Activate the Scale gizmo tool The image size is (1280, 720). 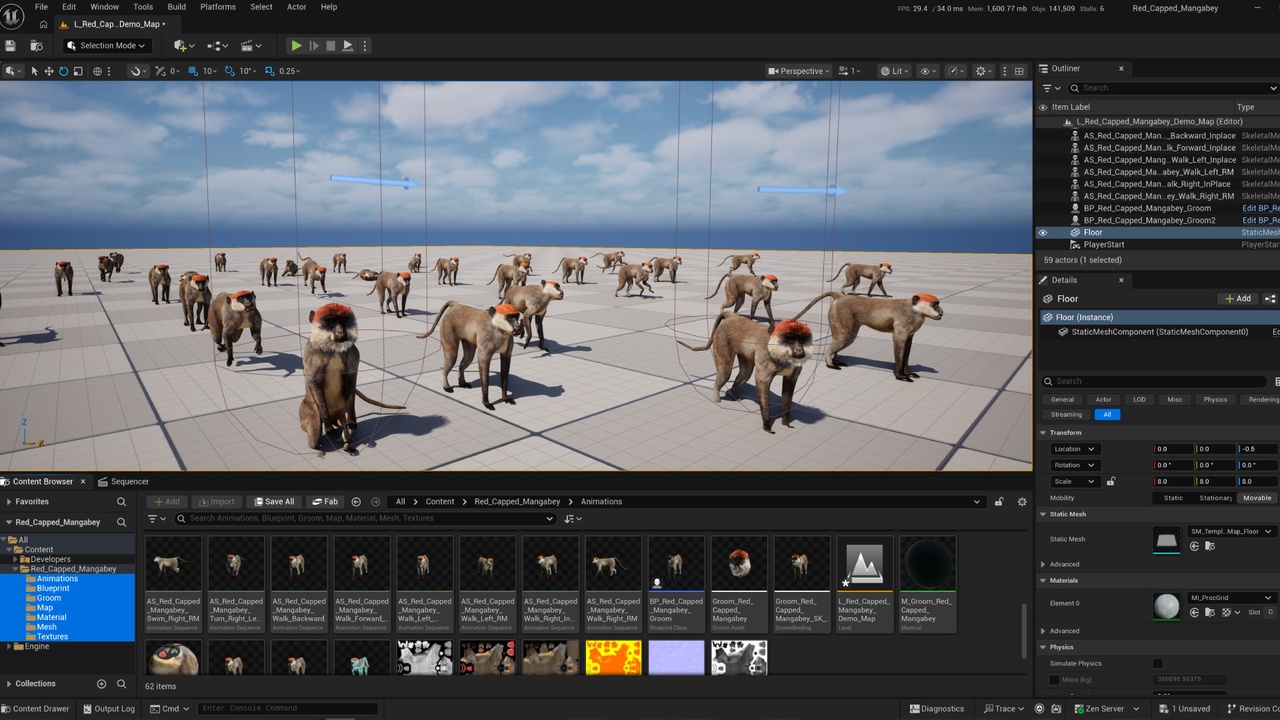78,71
